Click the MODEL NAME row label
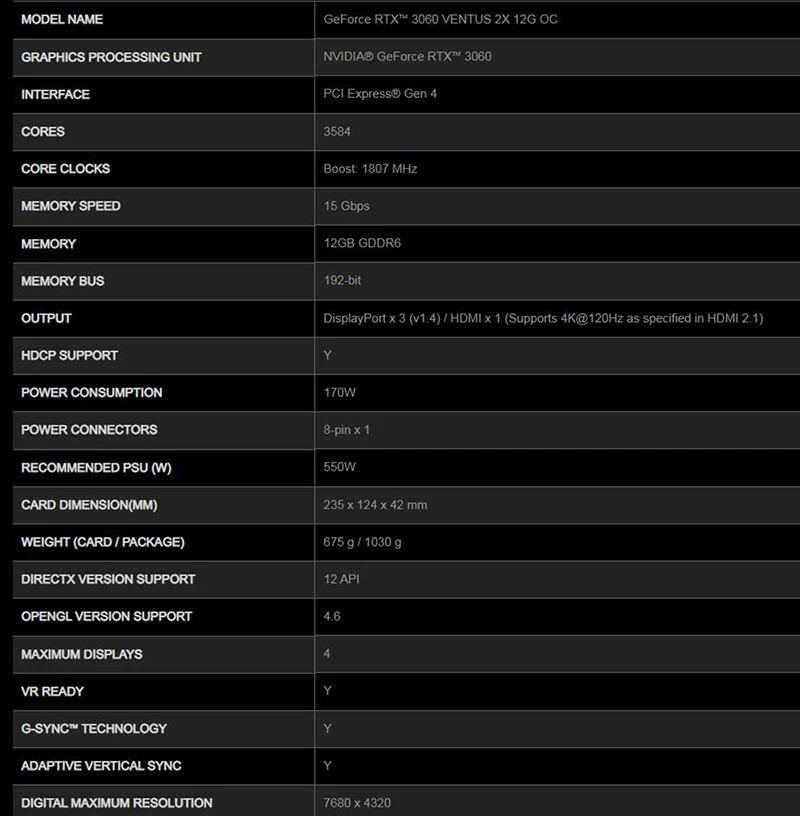The height and width of the screenshot is (816, 800). coord(62,20)
